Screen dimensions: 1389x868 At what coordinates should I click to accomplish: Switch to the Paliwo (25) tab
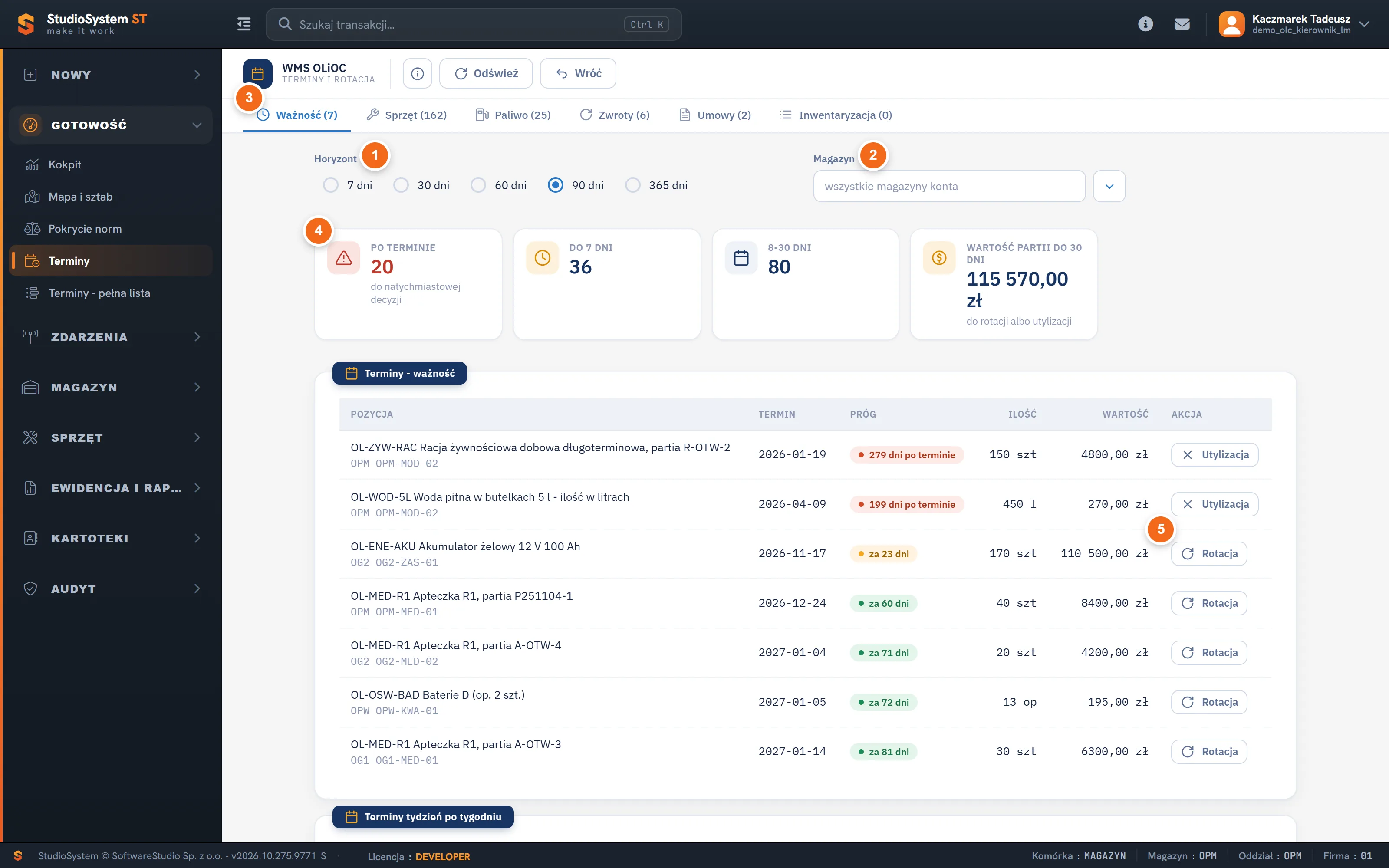point(513,115)
